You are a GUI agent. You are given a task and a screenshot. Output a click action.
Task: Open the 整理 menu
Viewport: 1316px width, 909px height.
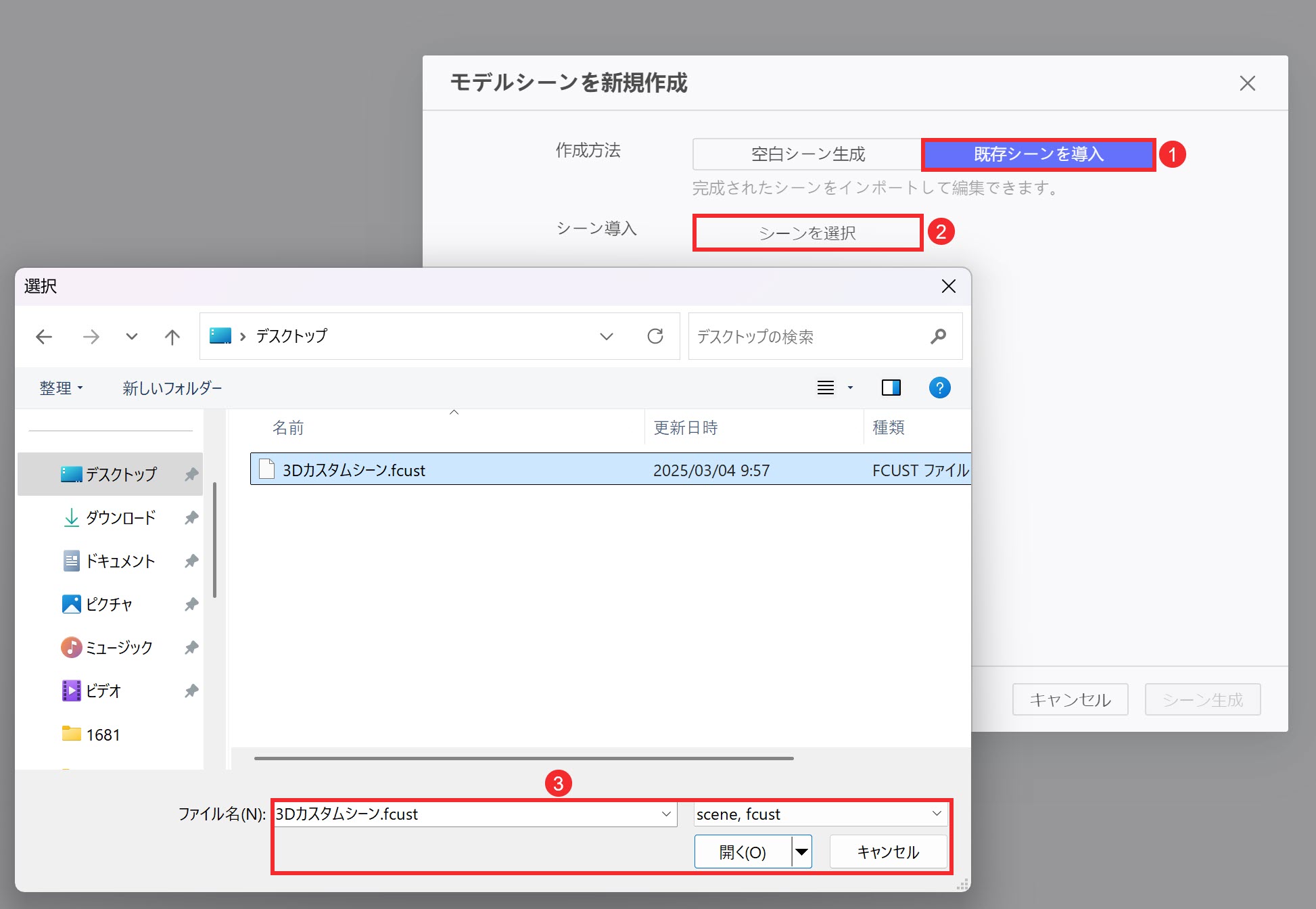60,388
